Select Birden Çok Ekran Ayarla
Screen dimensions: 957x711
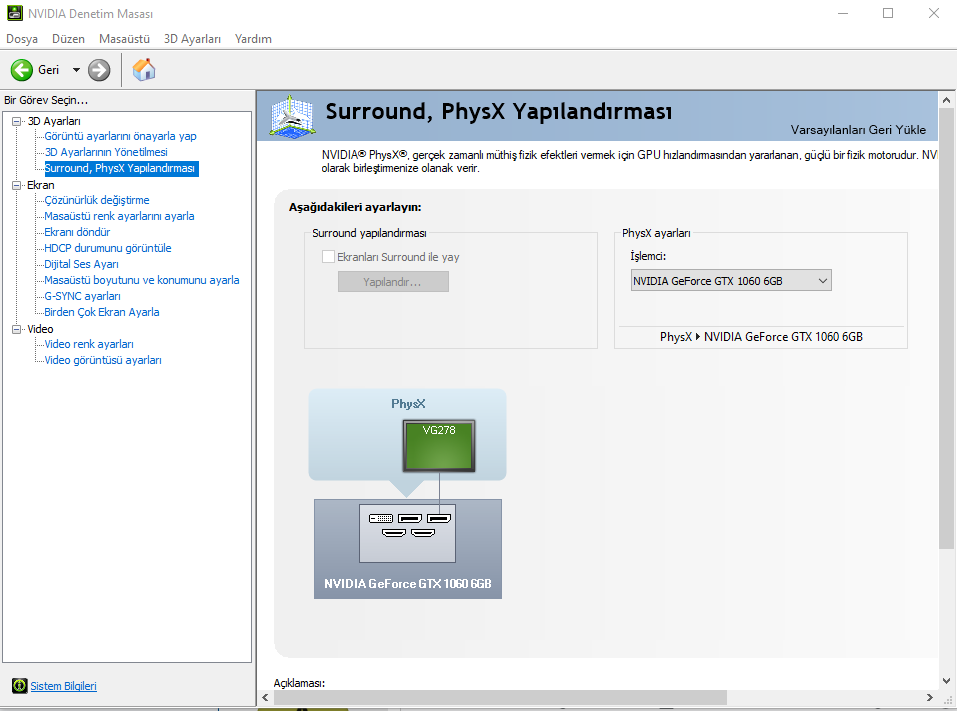(102, 312)
